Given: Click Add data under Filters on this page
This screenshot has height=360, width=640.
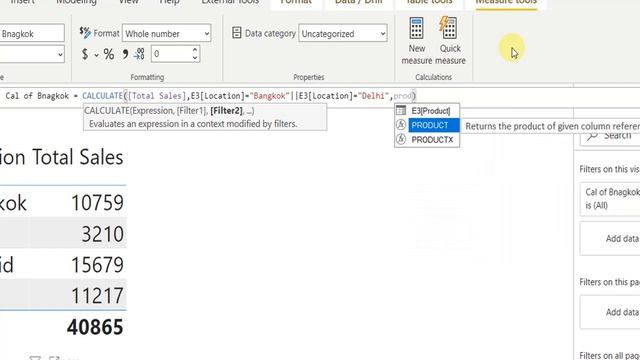Looking at the screenshot, I should point(610,312).
